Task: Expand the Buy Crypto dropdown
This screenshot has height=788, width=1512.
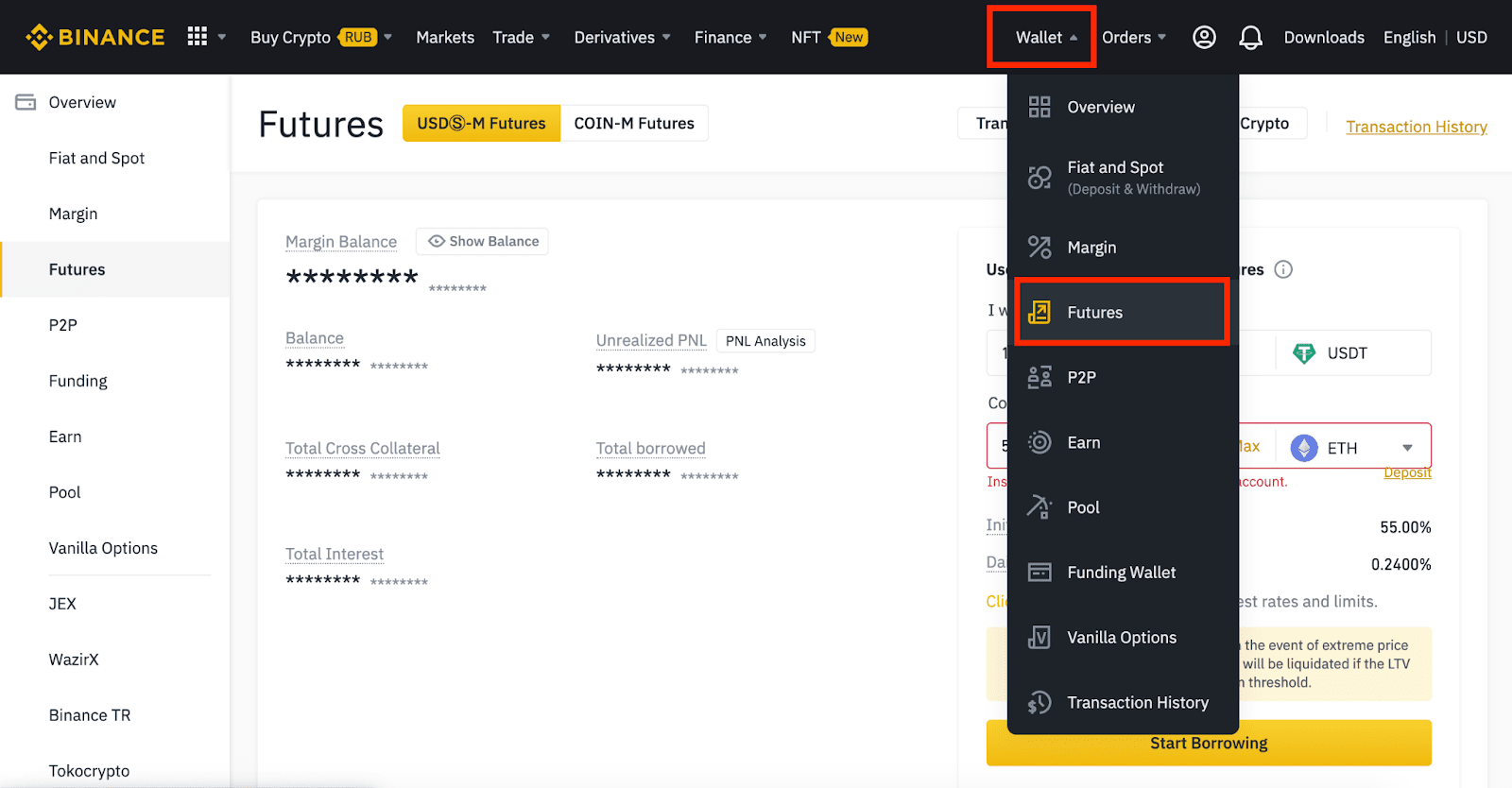Action: pyautogui.click(x=321, y=37)
